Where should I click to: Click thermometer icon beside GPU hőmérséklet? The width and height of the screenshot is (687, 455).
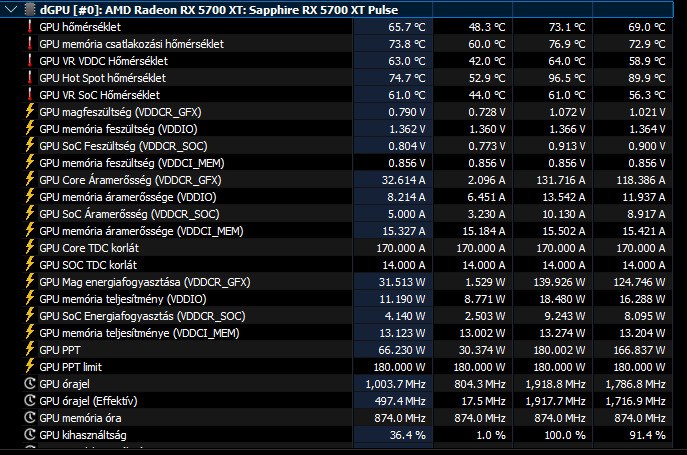click(30, 27)
